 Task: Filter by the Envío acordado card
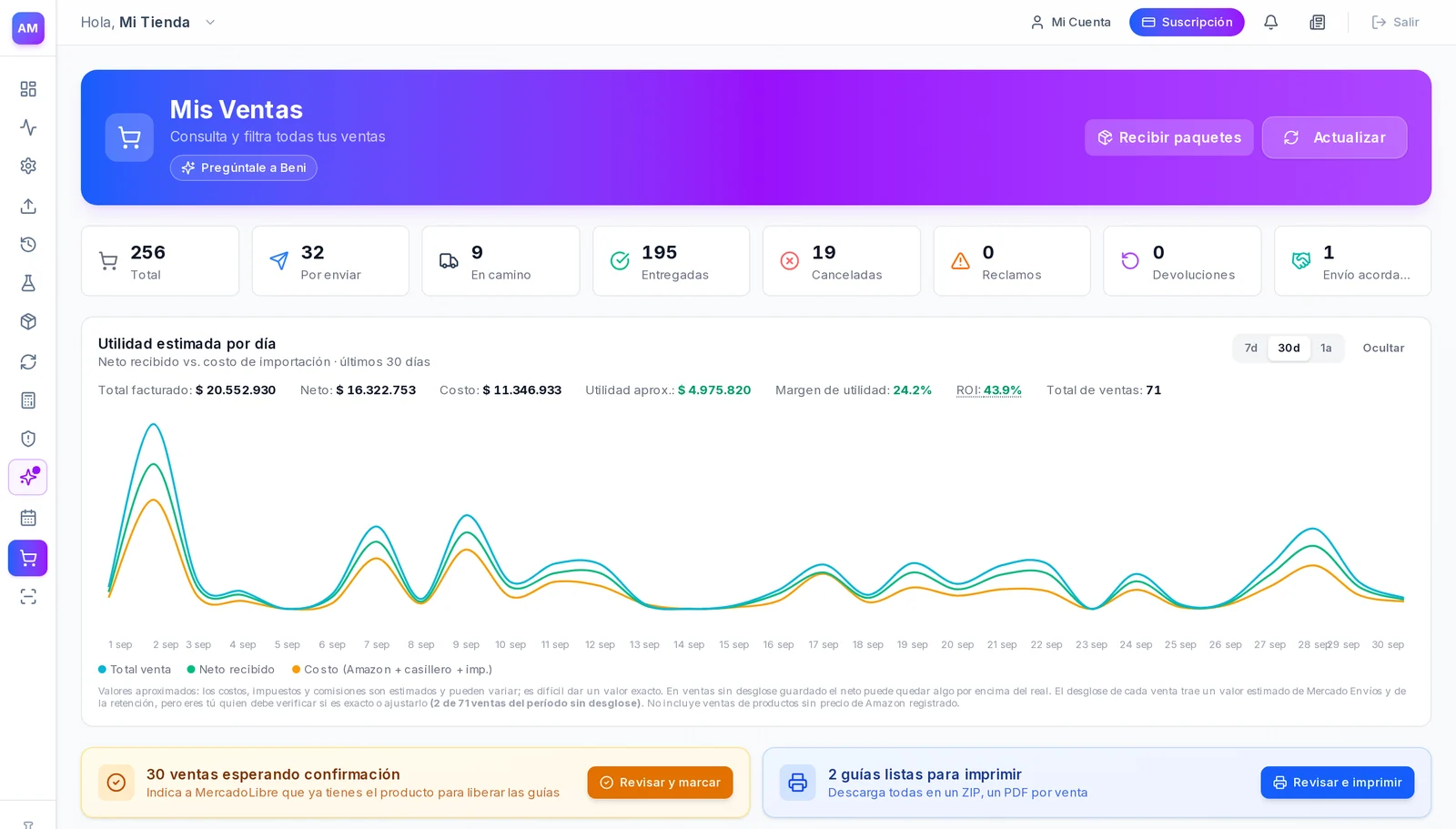(1352, 261)
